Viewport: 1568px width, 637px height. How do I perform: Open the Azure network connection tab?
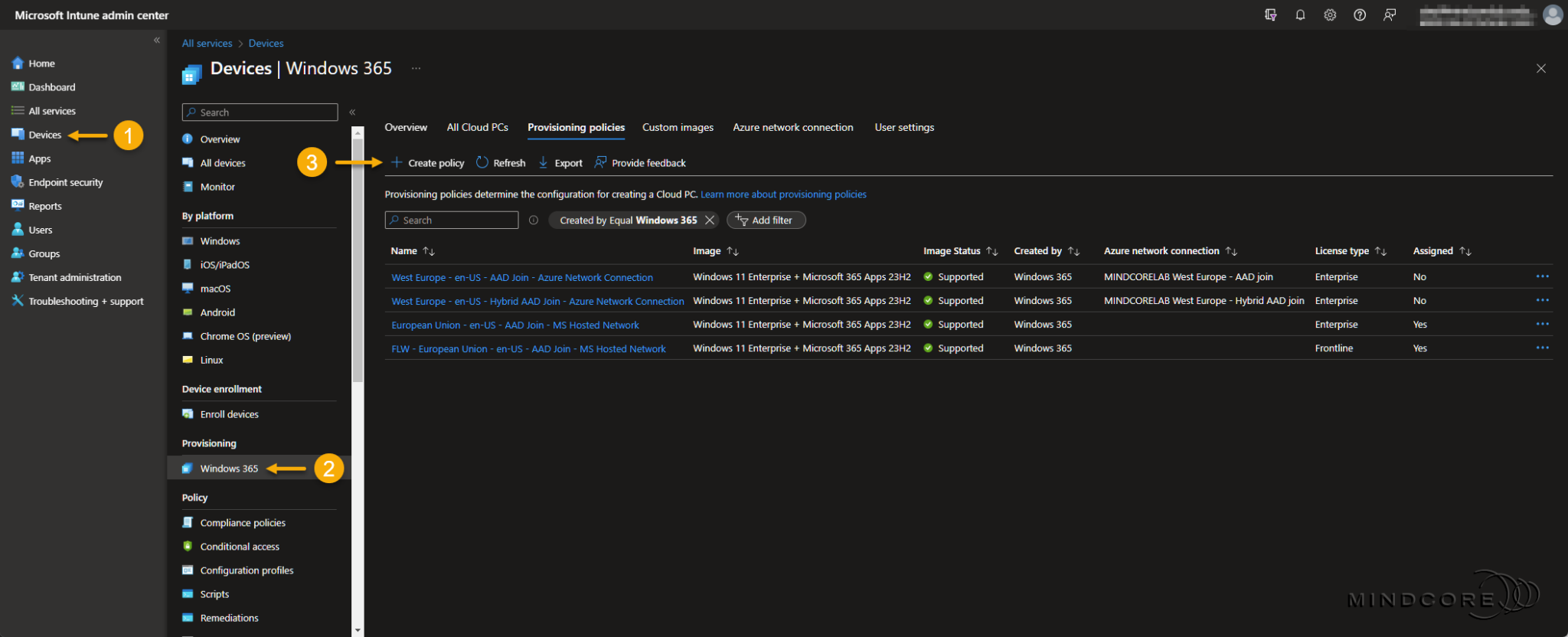pyautogui.click(x=792, y=128)
